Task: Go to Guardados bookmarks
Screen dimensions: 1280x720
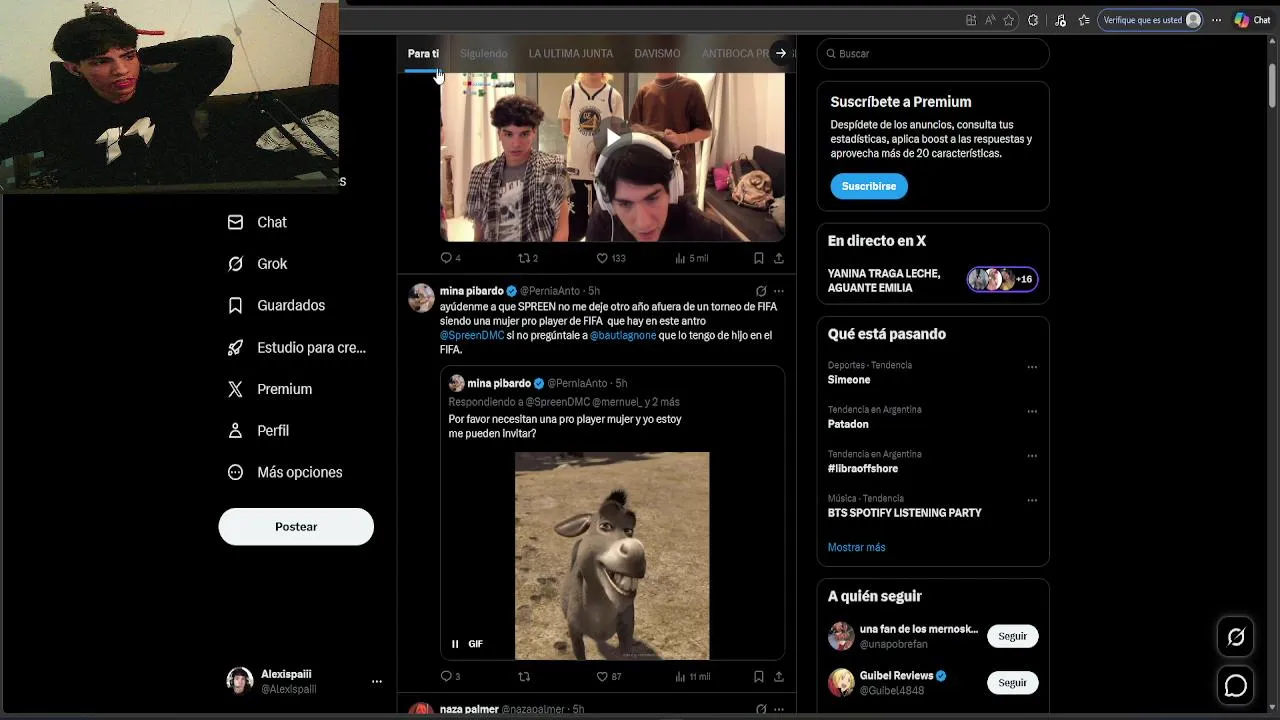Action: pos(276,305)
